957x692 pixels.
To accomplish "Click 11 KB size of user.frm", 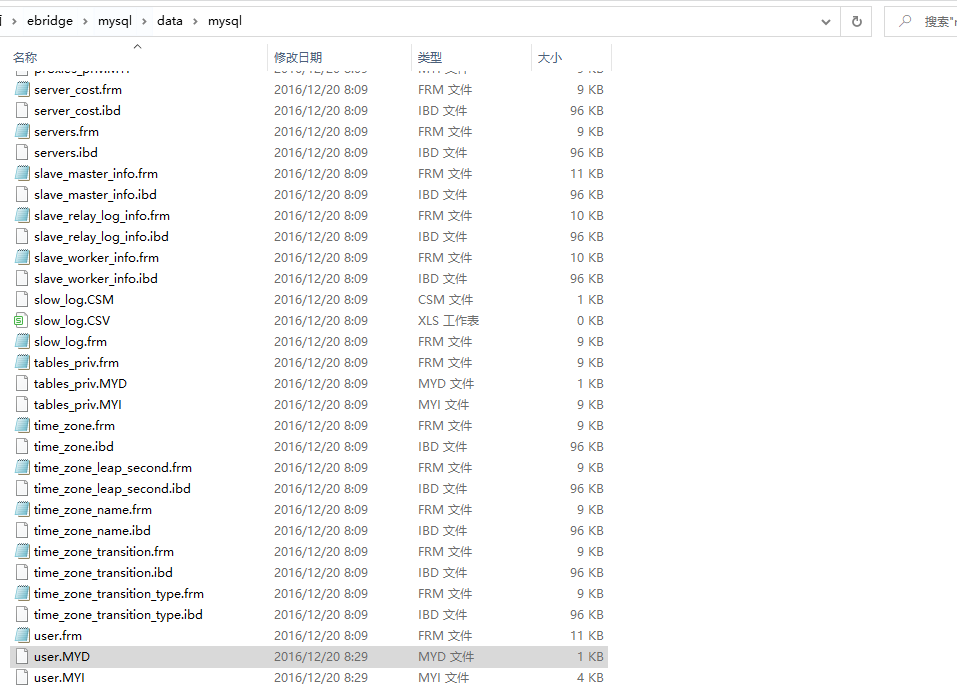I will tap(587, 636).
